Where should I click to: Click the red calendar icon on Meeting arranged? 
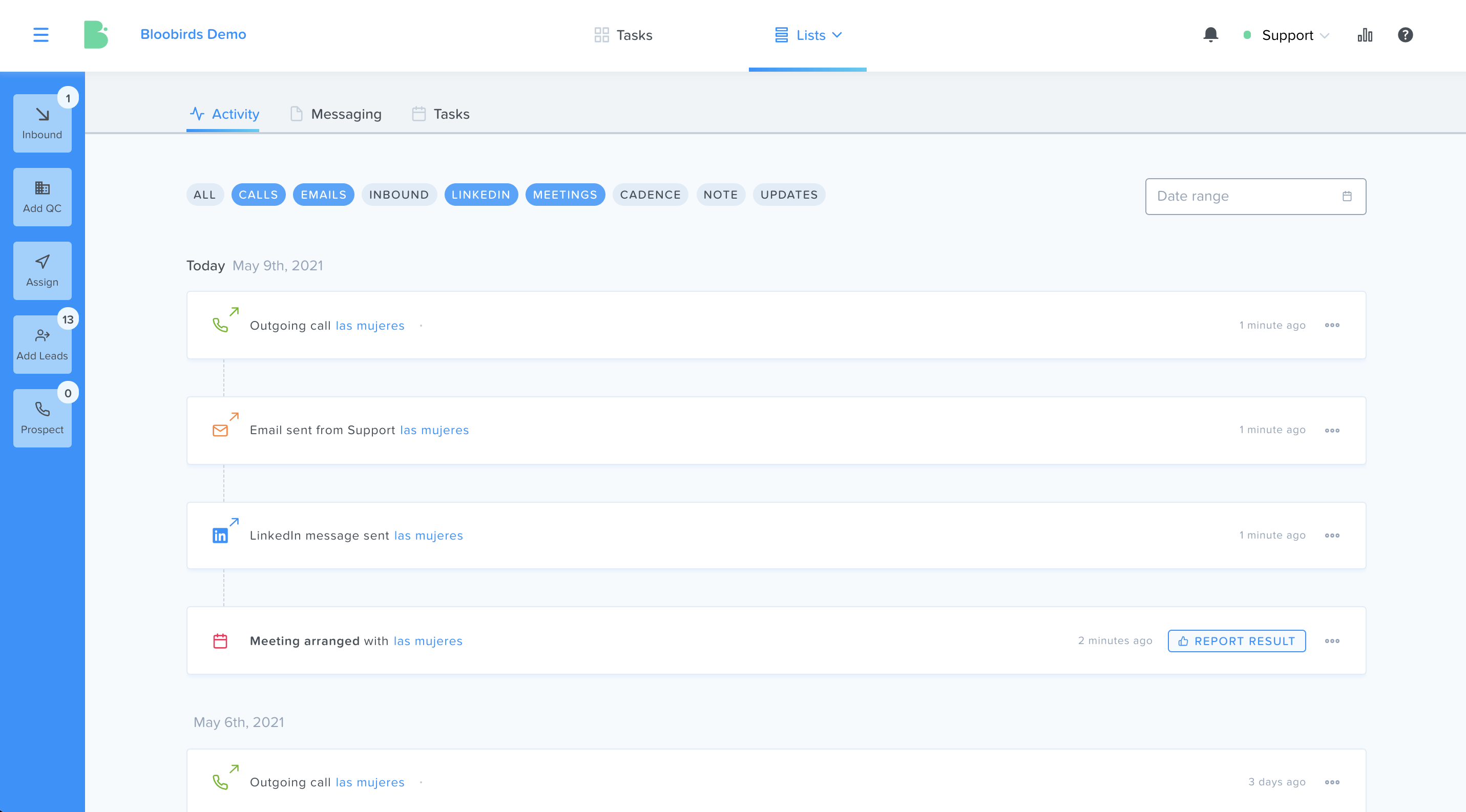[x=220, y=641]
